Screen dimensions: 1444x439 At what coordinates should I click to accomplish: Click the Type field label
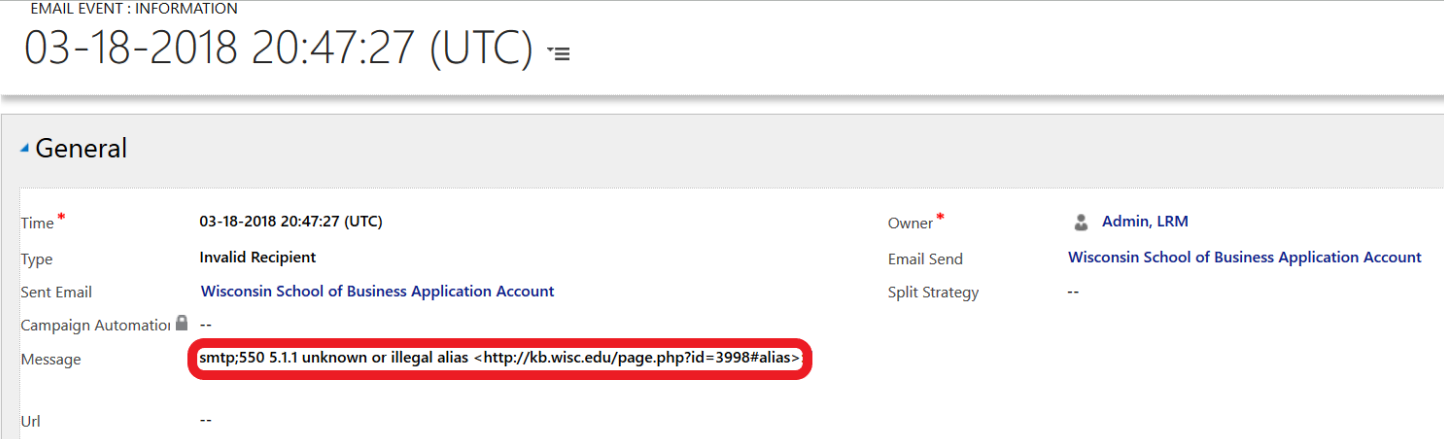(36, 259)
